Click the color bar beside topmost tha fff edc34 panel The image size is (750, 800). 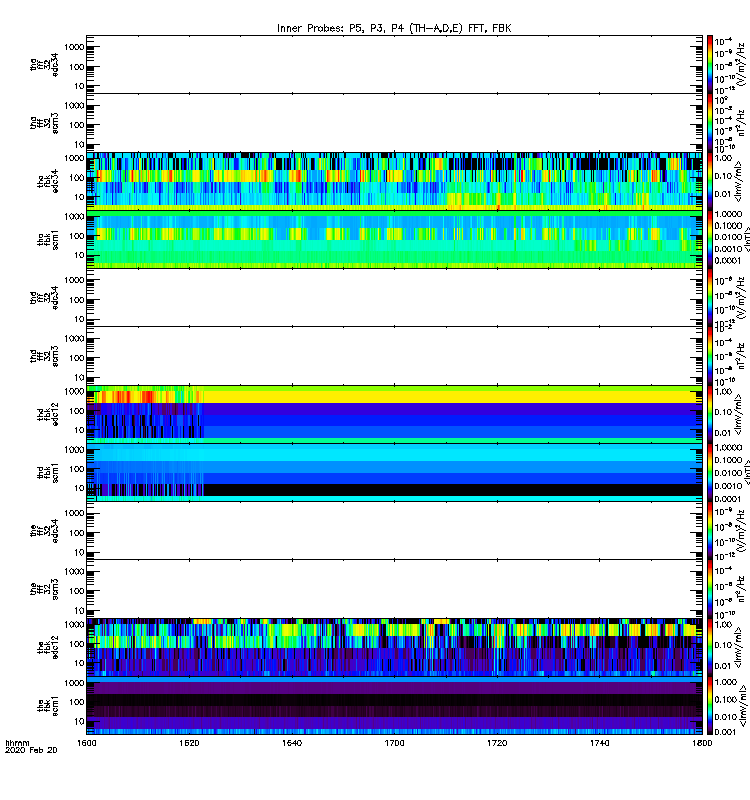[x=710, y=64]
